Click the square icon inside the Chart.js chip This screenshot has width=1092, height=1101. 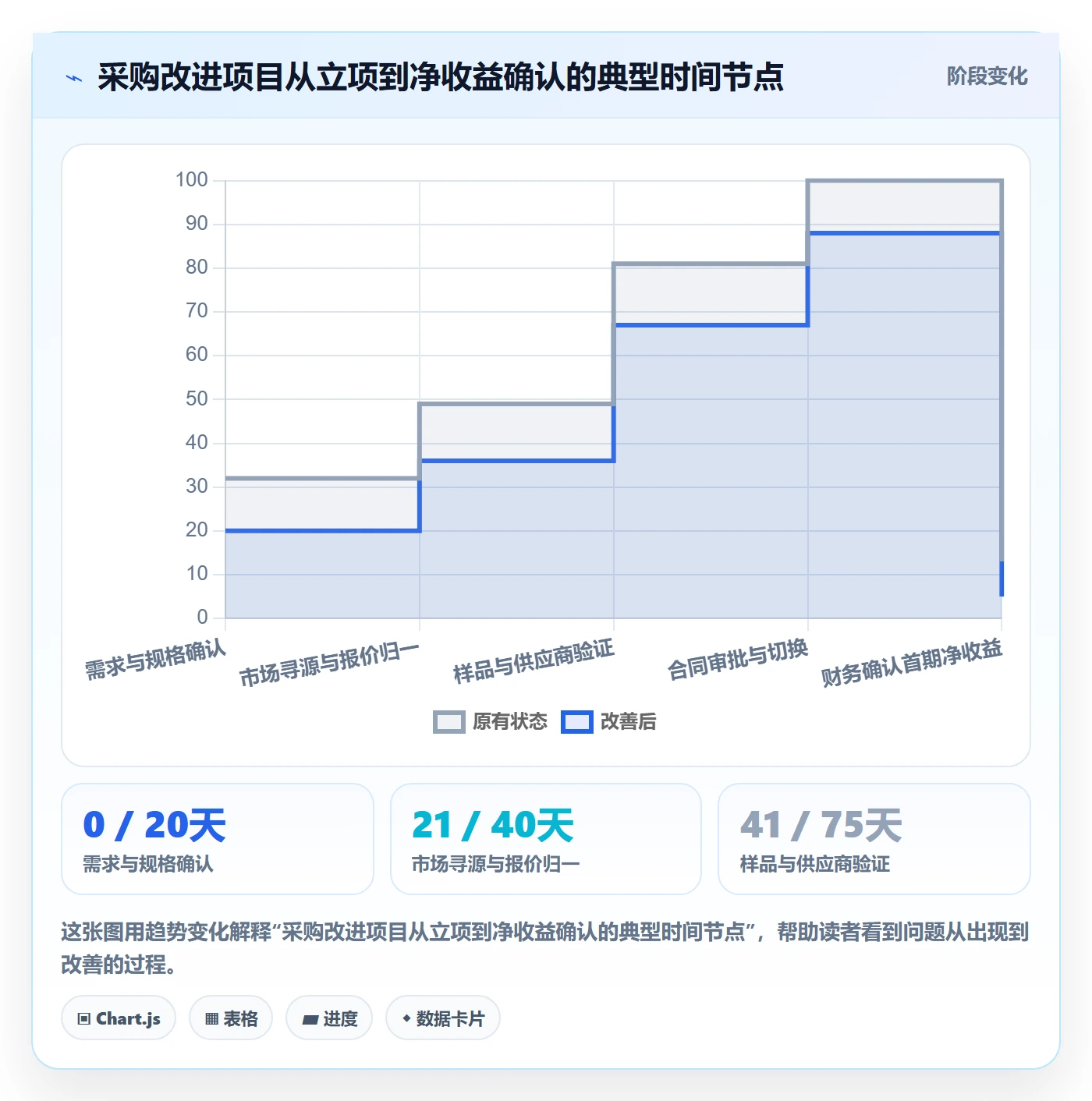pyautogui.click(x=84, y=1019)
